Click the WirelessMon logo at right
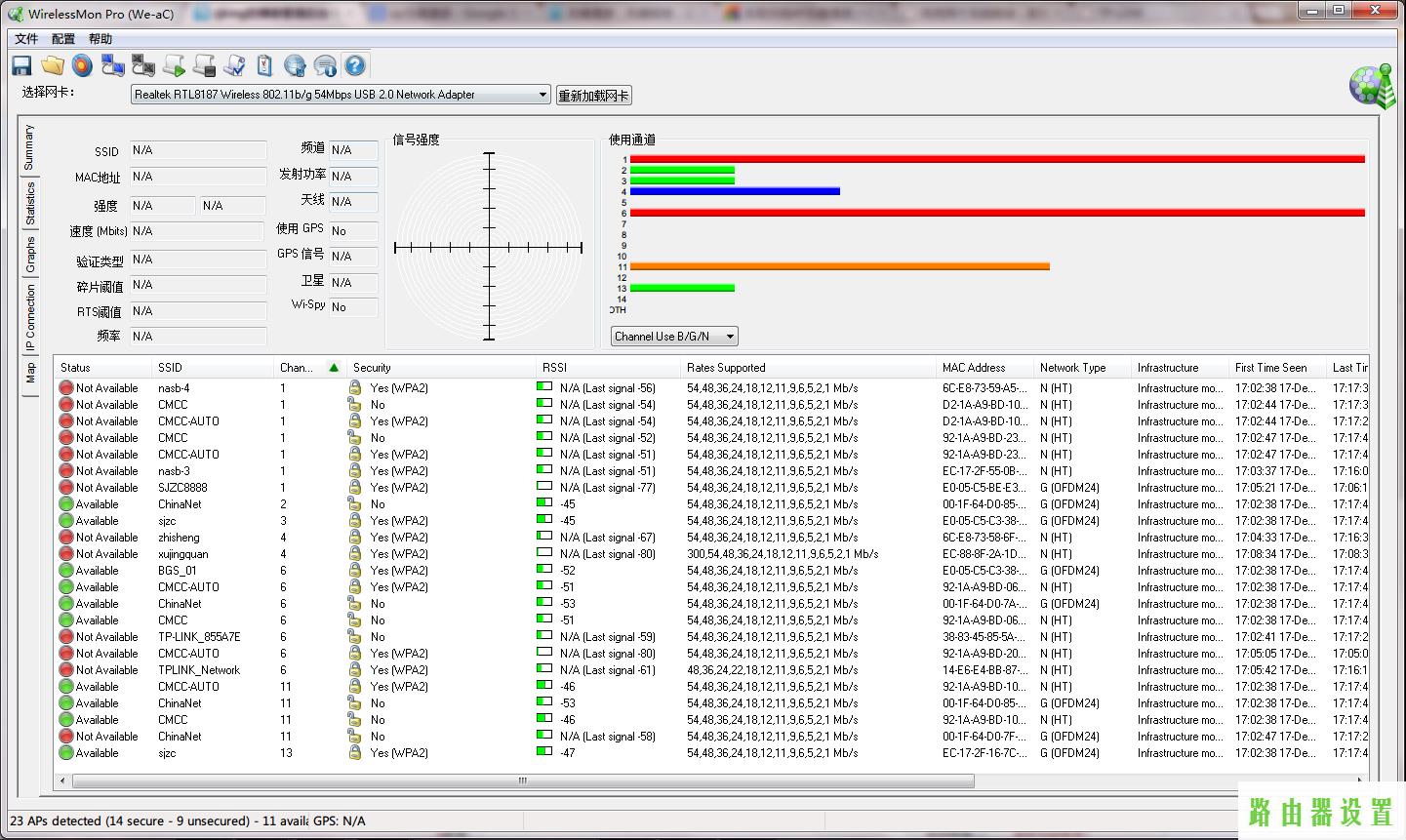 1373,87
